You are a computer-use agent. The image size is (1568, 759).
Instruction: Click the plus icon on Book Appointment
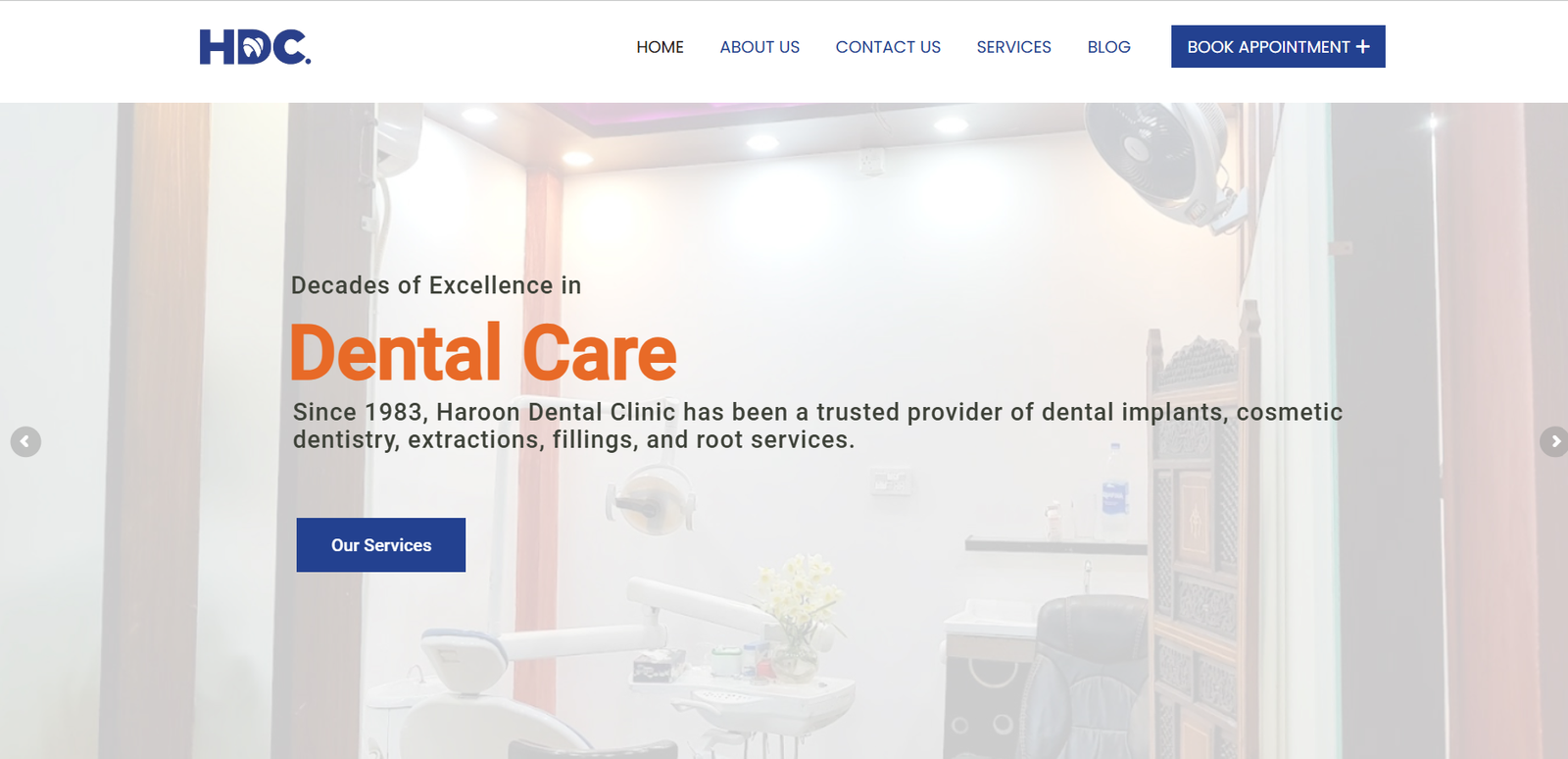[1362, 46]
